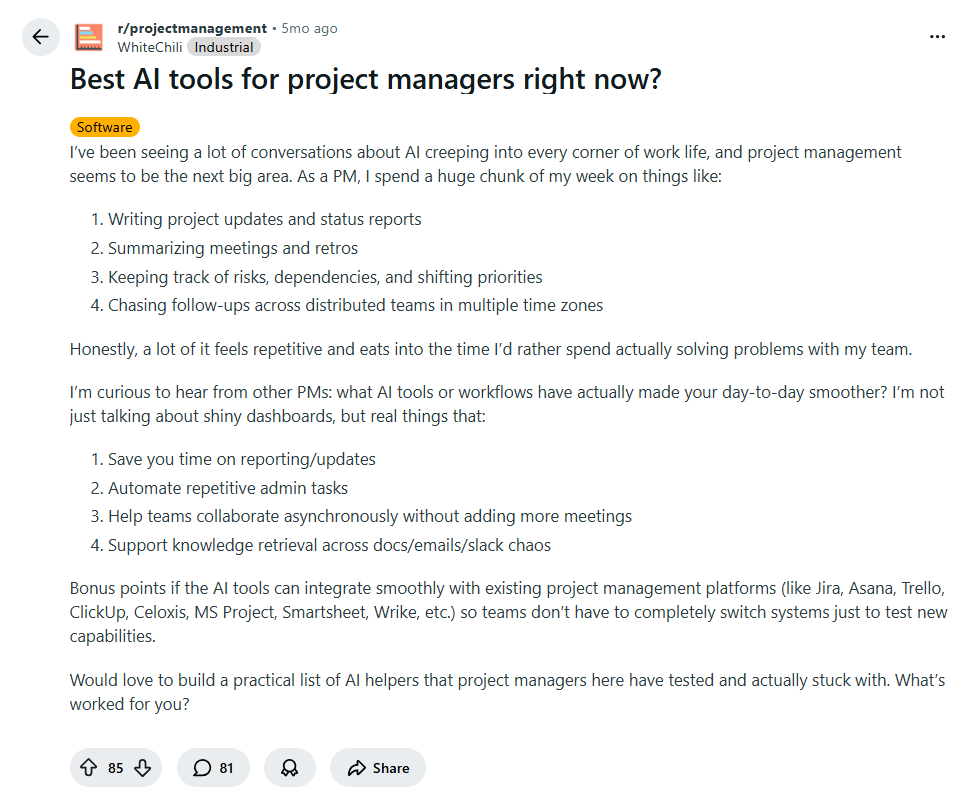The height and width of the screenshot is (806, 969).
Task: Open the r/projectmanagement community link
Action: pos(192,28)
